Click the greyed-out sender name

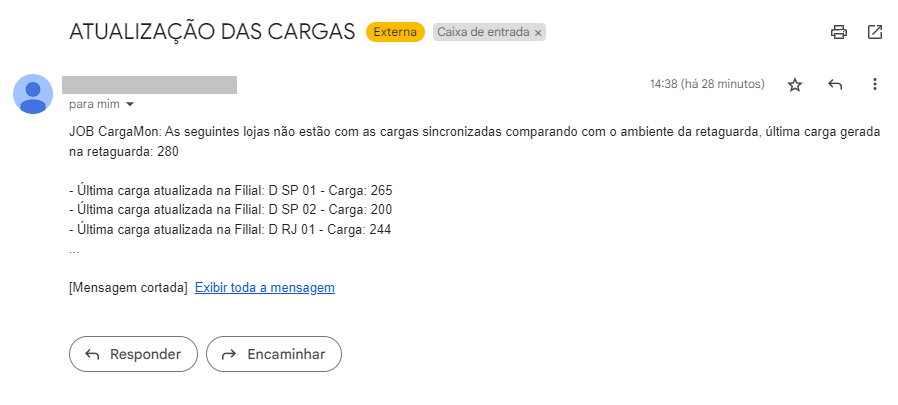[x=149, y=85]
